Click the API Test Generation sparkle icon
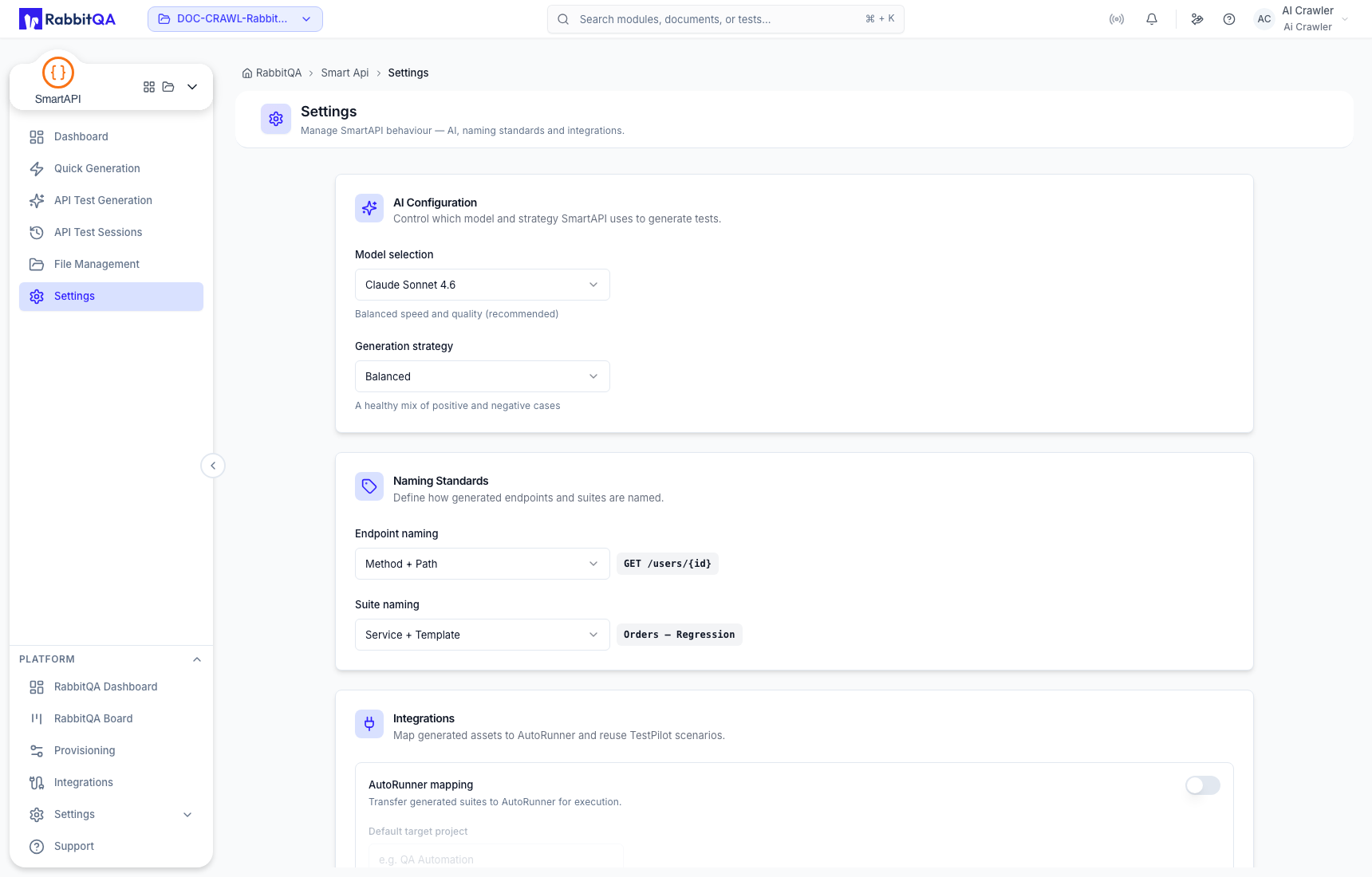Image resolution: width=1372 pixels, height=877 pixels. click(x=37, y=201)
